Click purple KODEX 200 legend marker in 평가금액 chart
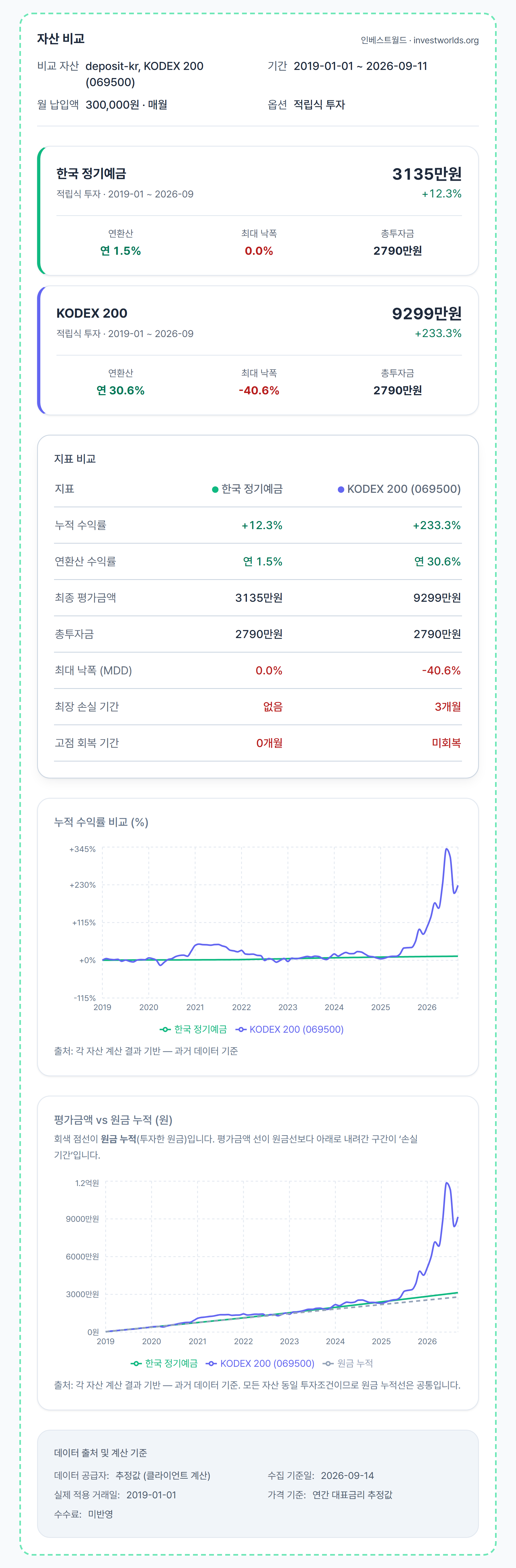The image size is (516, 1568). tap(212, 1364)
